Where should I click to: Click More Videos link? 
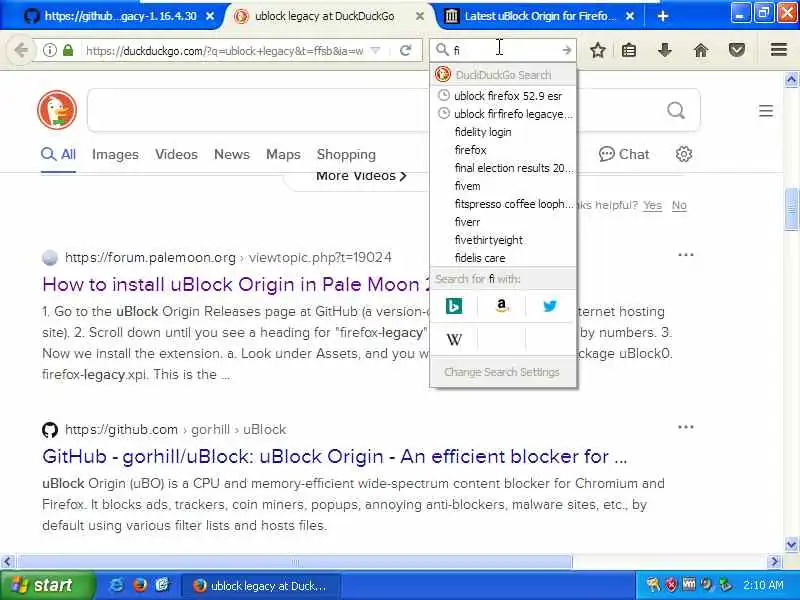pyautogui.click(x=361, y=176)
